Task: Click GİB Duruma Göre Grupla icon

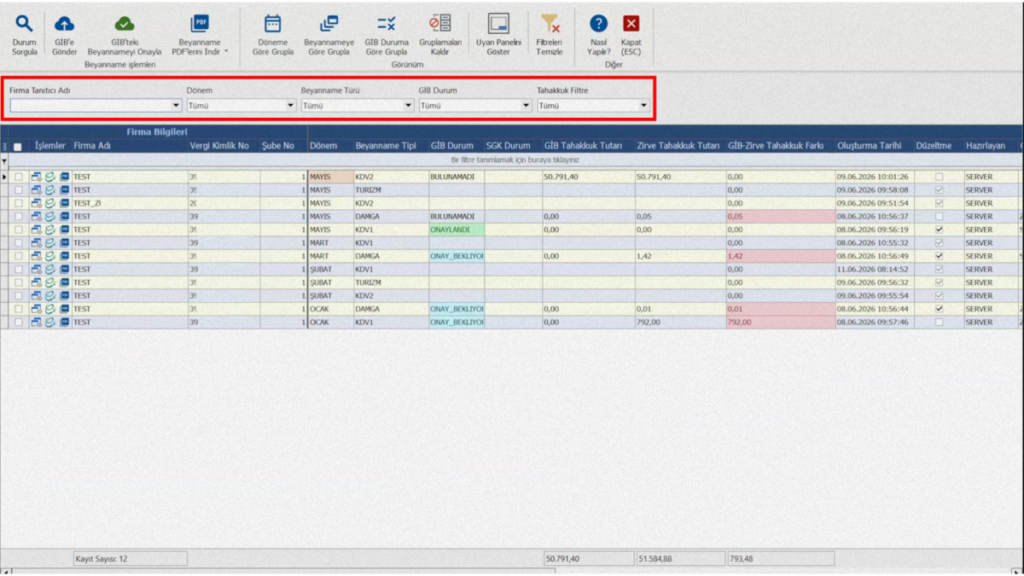Action: point(386,24)
